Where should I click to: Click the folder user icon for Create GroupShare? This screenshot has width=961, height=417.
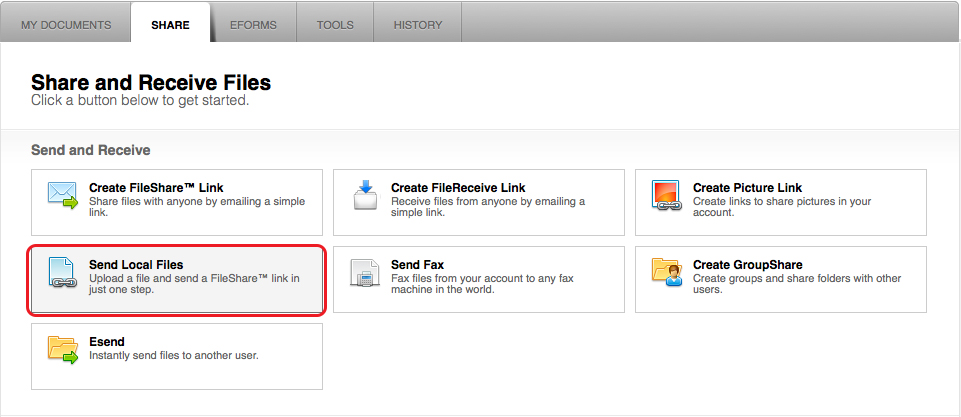click(x=667, y=272)
